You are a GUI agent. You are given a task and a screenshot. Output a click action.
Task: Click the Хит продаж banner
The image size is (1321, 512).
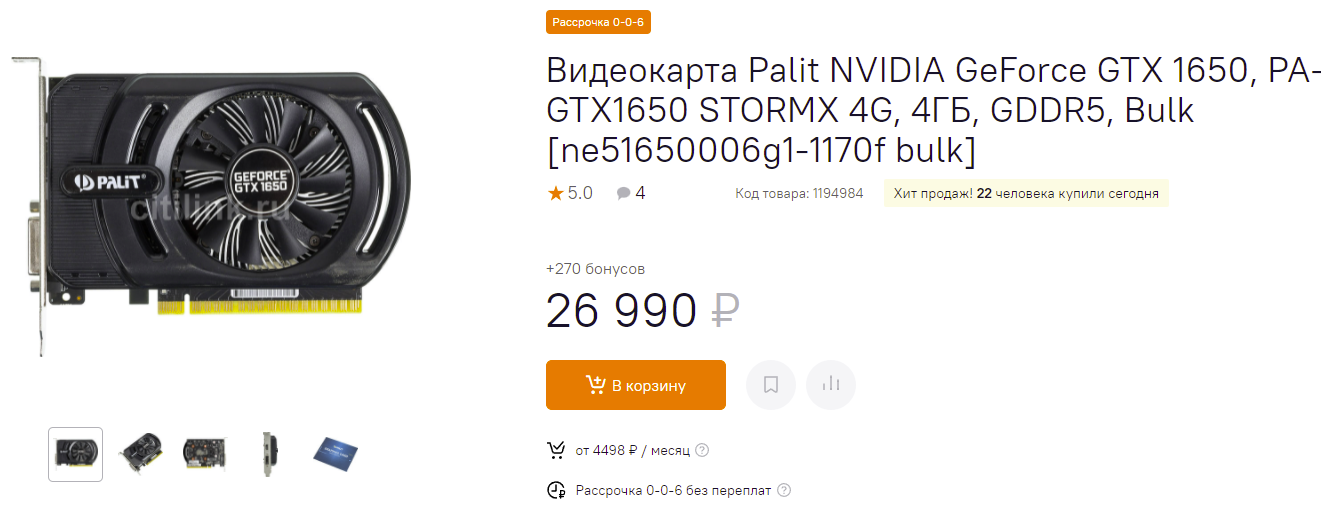1026,193
